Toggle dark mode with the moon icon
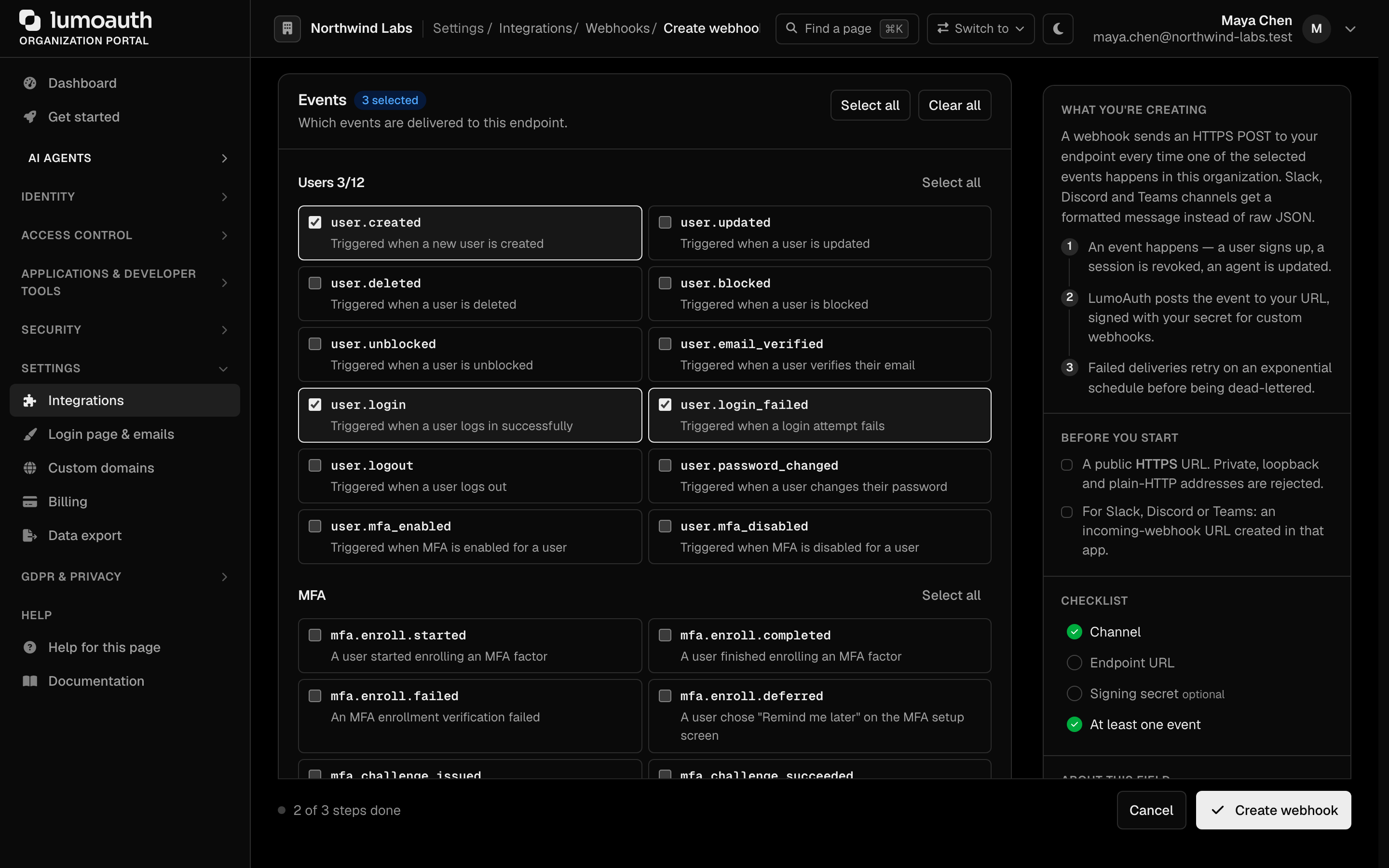This screenshot has width=1389, height=868. pos(1058,29)
